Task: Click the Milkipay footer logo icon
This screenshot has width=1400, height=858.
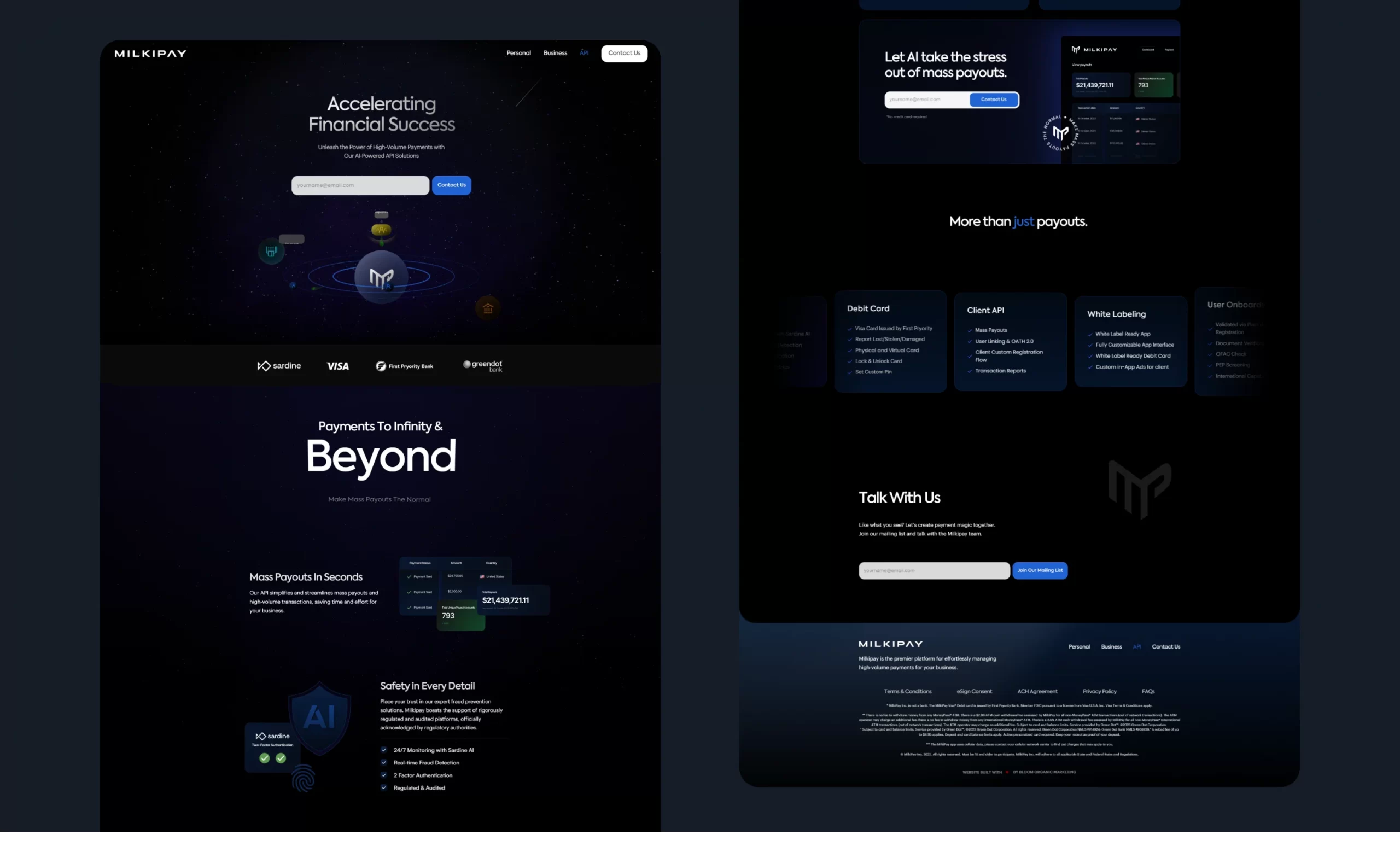Action: tap(890, 644)
